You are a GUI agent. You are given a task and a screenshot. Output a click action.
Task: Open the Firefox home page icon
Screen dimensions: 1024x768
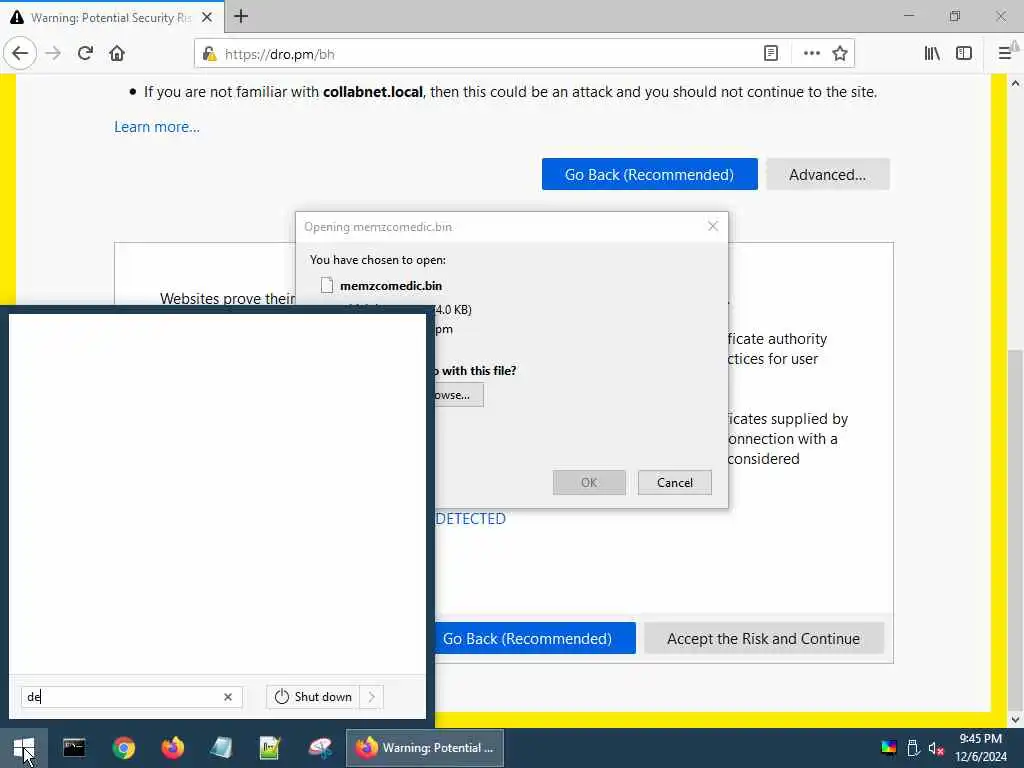click(x=117, y=54)
